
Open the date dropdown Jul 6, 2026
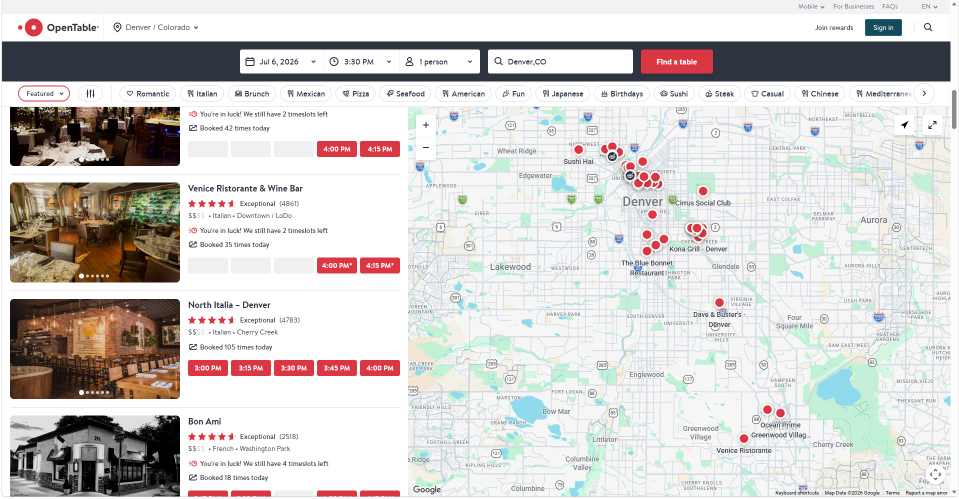(281, 62)
